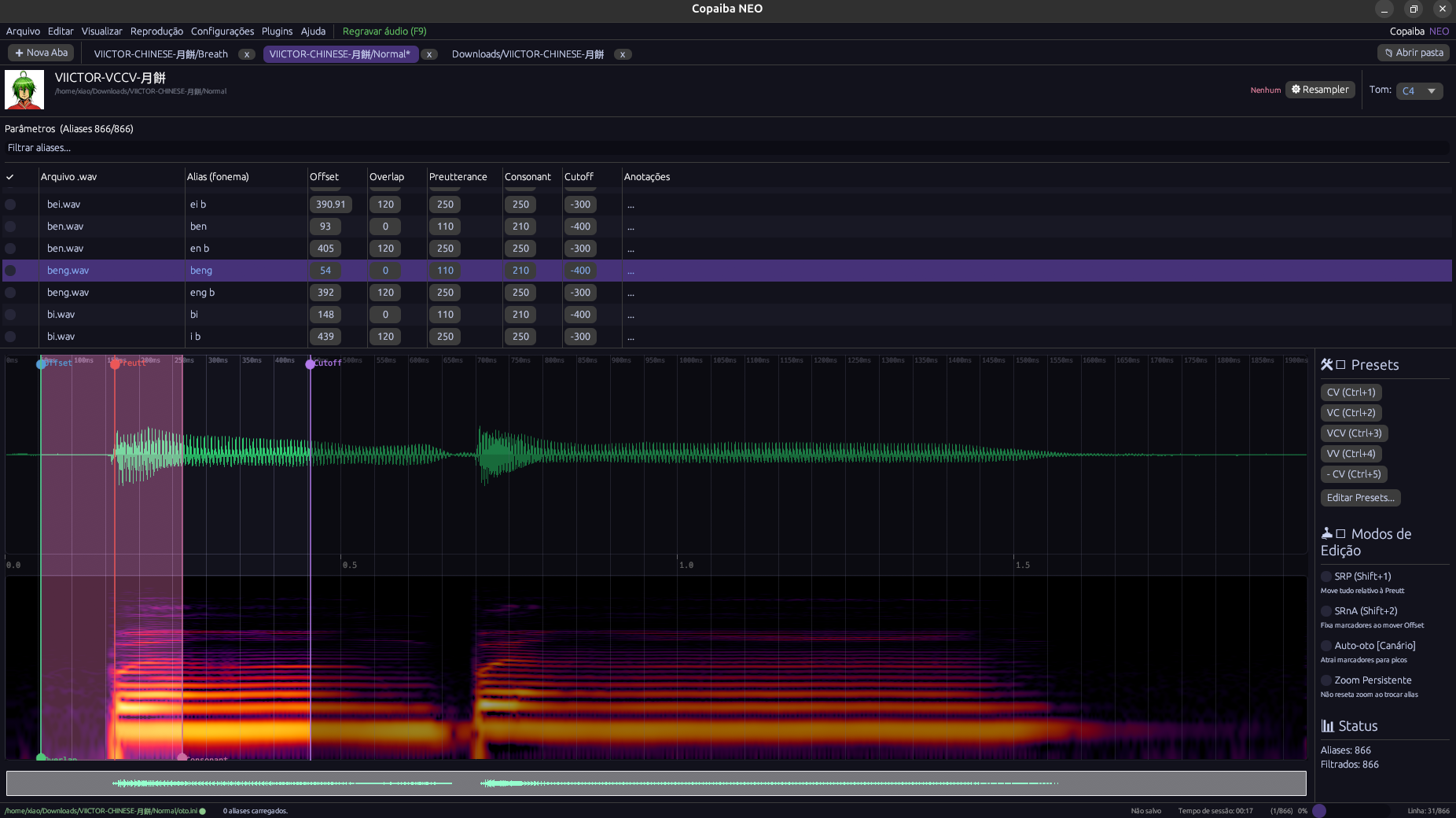1456x818 pixels.
Task: Open the Resampler selector
Action: pos(1320,90)
